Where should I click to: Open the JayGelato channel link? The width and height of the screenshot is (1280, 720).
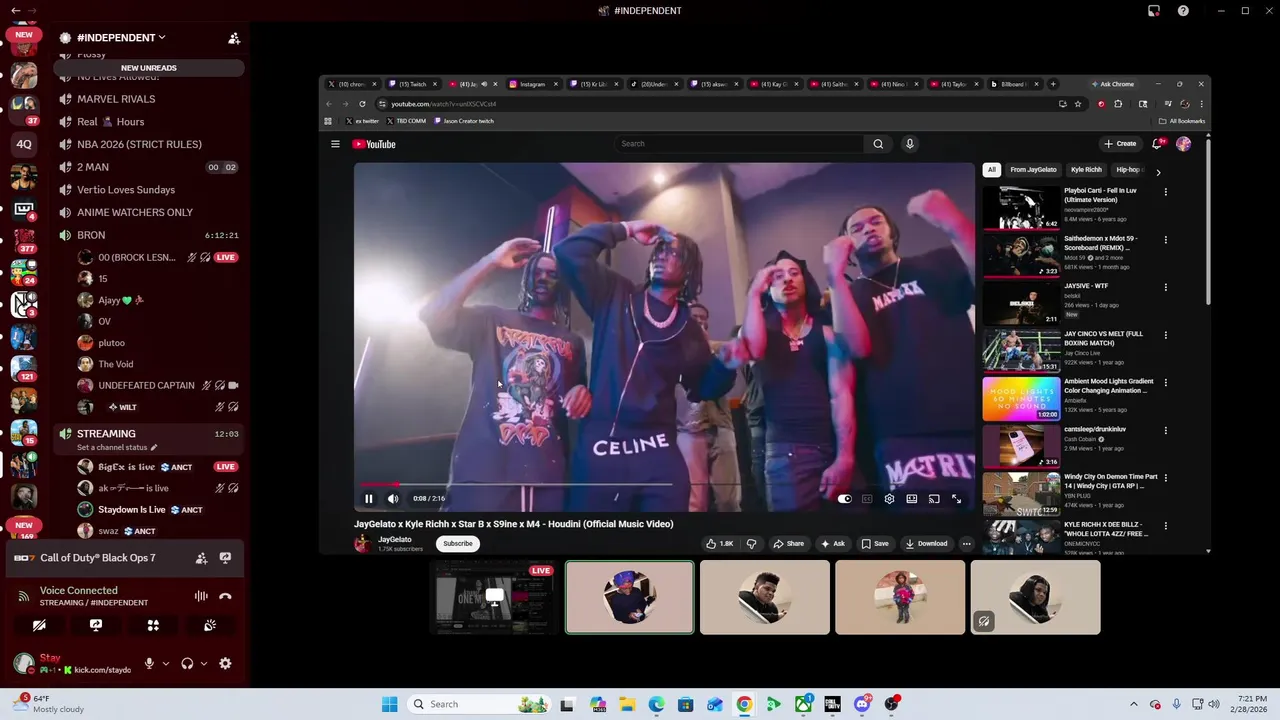pyautogui.click(x=394, y=539)
